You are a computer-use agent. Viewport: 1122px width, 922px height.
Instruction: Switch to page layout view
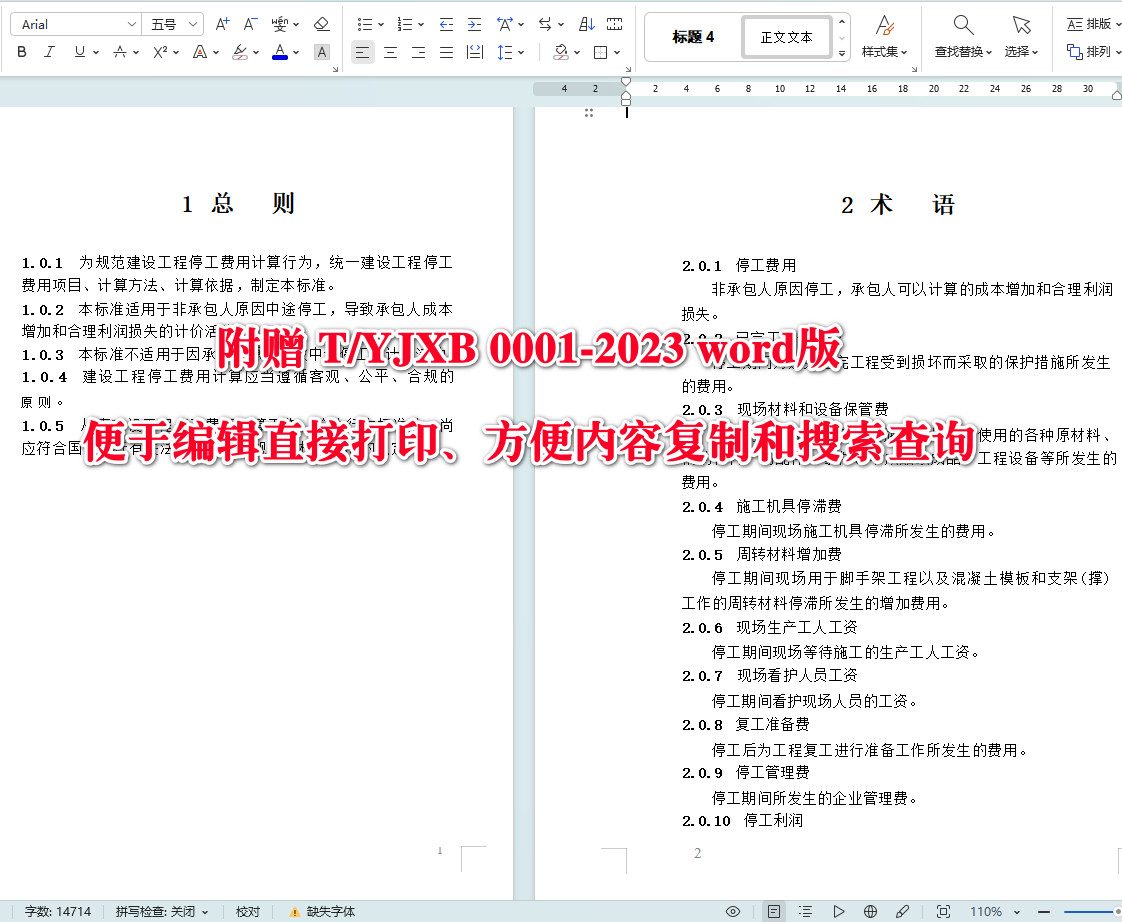click(x=774, y=911)
